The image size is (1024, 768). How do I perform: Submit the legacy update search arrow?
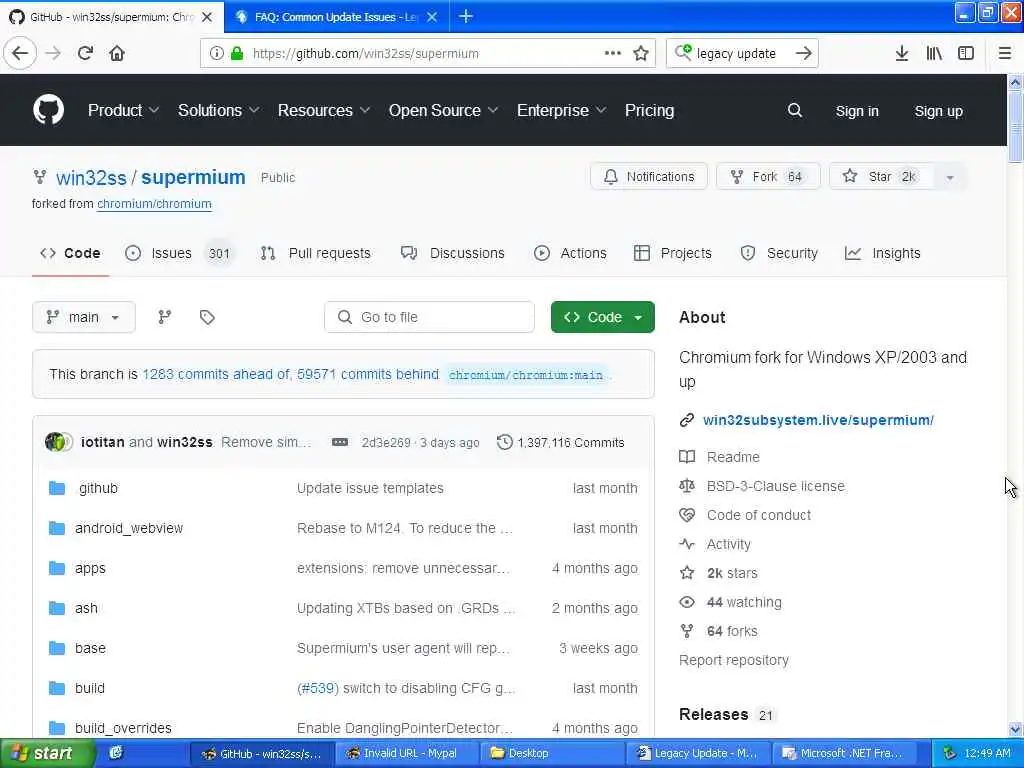click(x=804, y=53)
